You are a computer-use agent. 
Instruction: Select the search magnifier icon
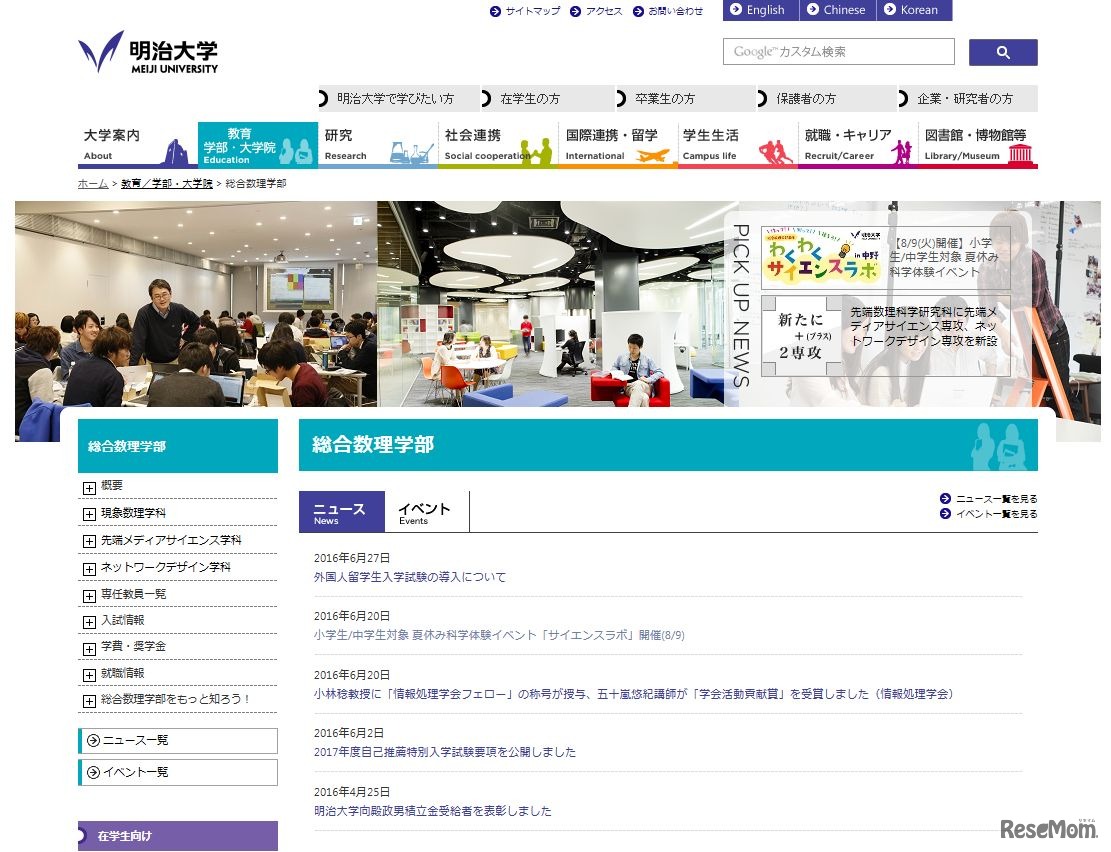coord(1002,51)
